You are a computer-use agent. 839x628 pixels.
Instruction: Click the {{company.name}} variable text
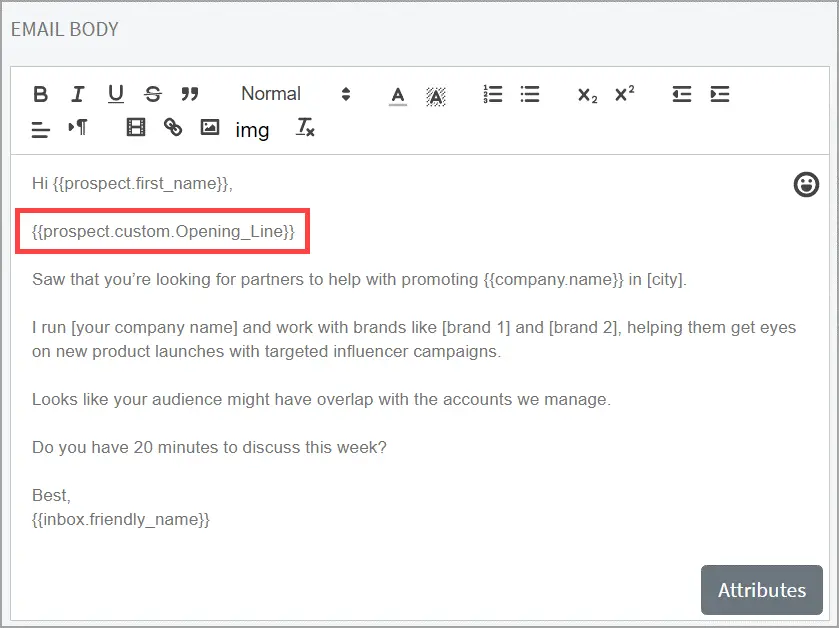[x=553, y=279]
